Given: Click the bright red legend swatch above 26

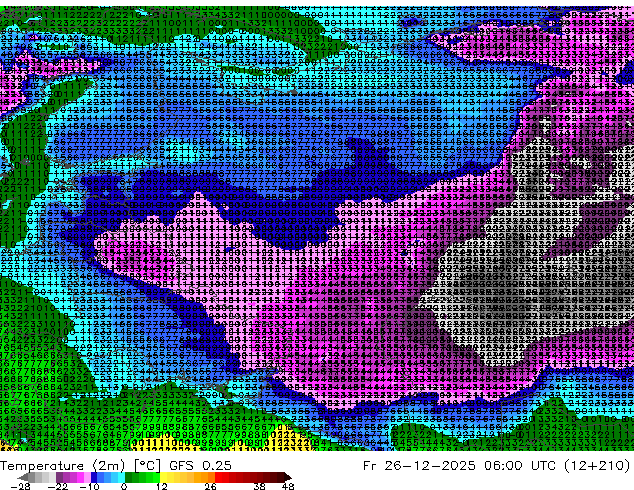Looking at the screenshot, I should (218, 477).
